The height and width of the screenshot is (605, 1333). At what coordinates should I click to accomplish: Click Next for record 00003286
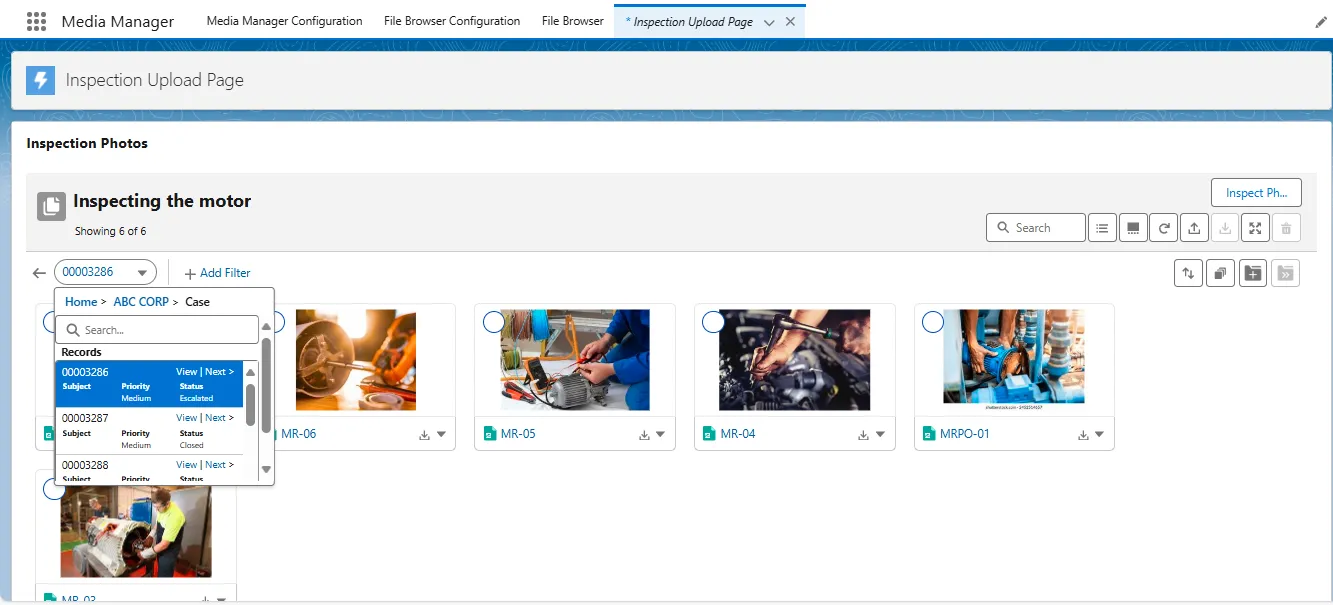(219, 372)
